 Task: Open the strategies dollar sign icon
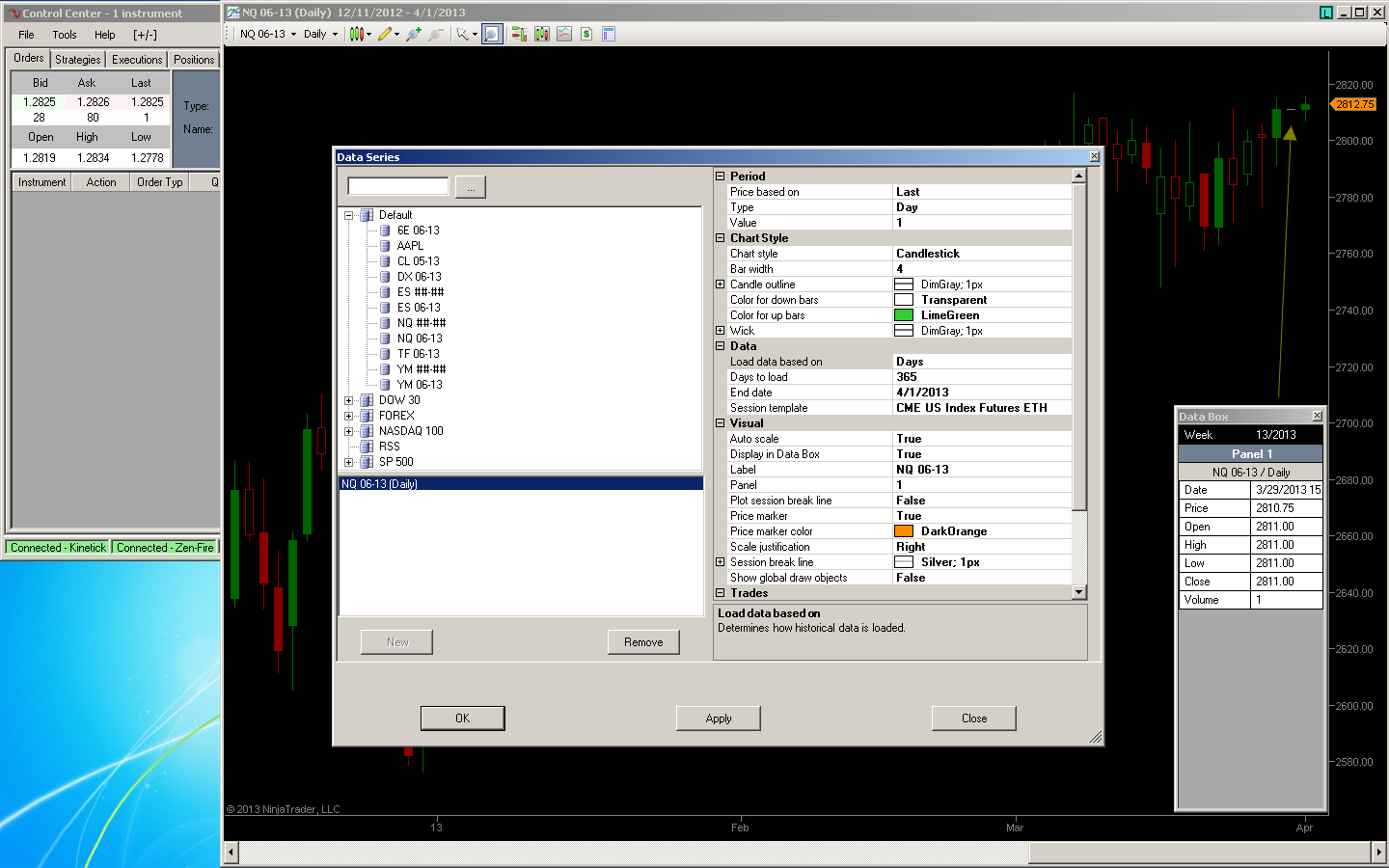(586, 34)
